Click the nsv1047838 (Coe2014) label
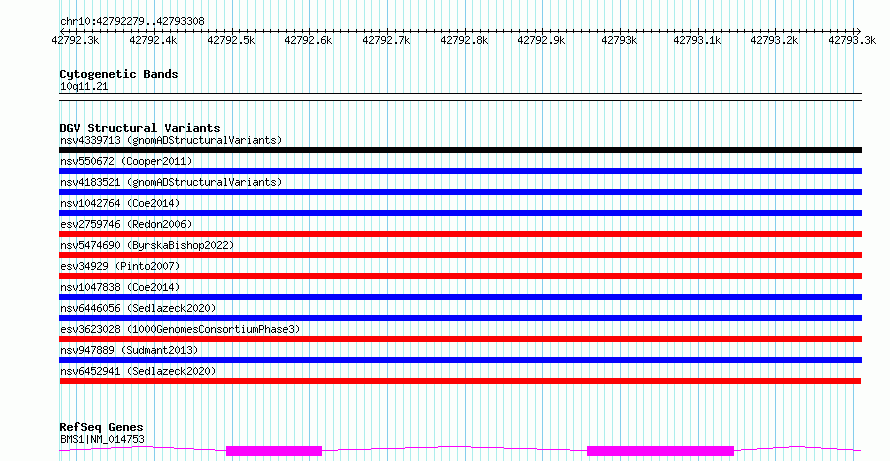The image size is (890, 461). 120,287
